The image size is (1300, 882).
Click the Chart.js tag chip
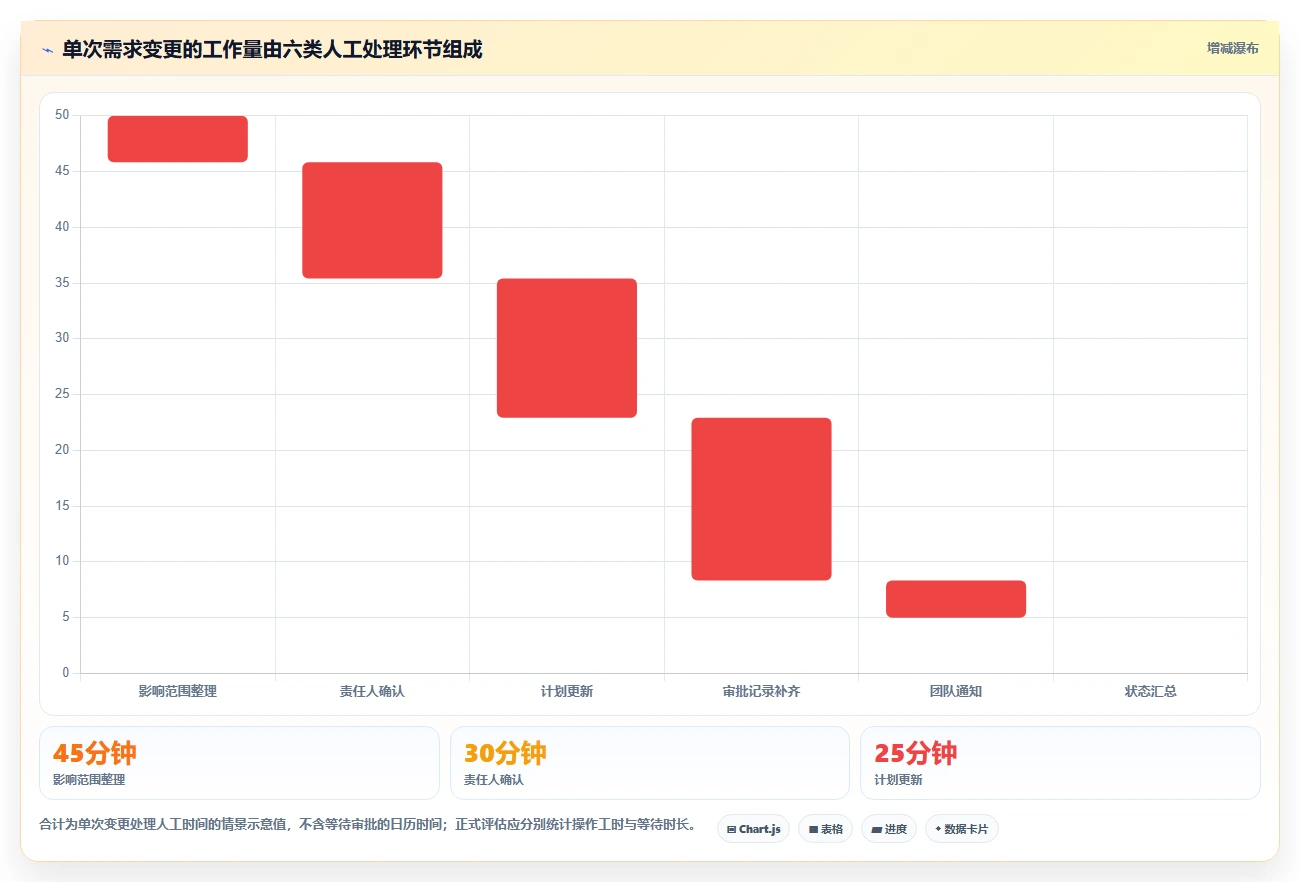[x=753, y=829]
